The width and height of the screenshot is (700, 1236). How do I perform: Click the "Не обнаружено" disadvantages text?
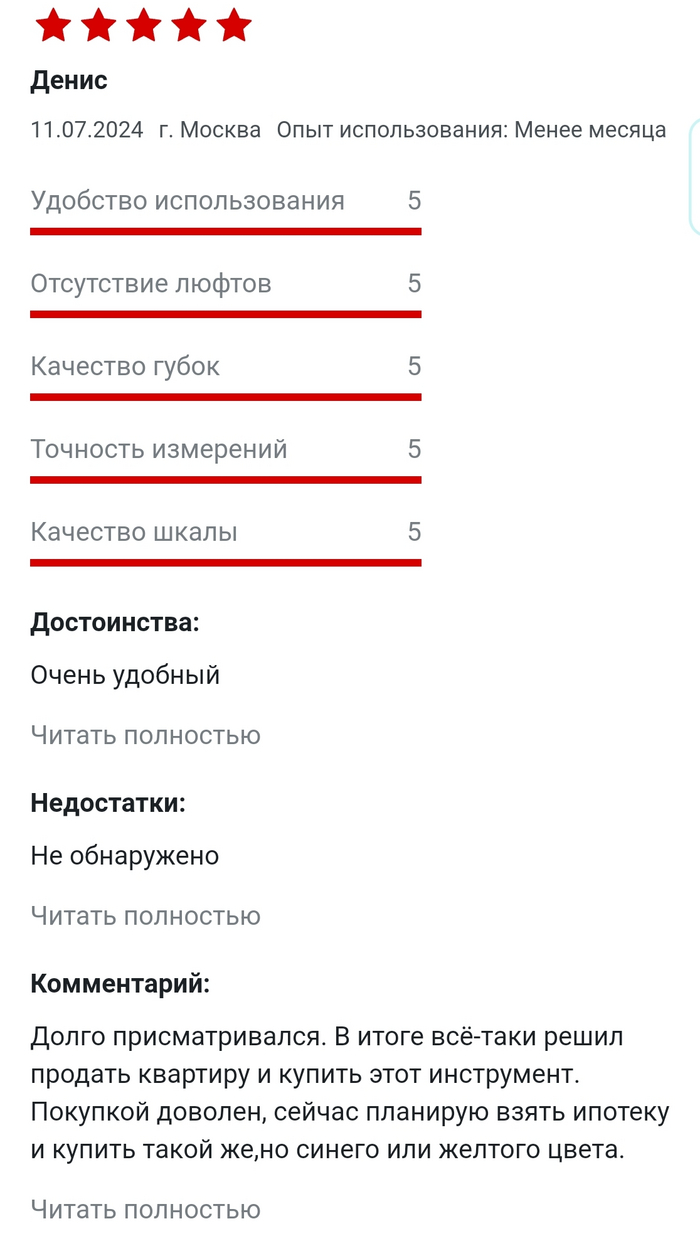(x=125, y=856)
